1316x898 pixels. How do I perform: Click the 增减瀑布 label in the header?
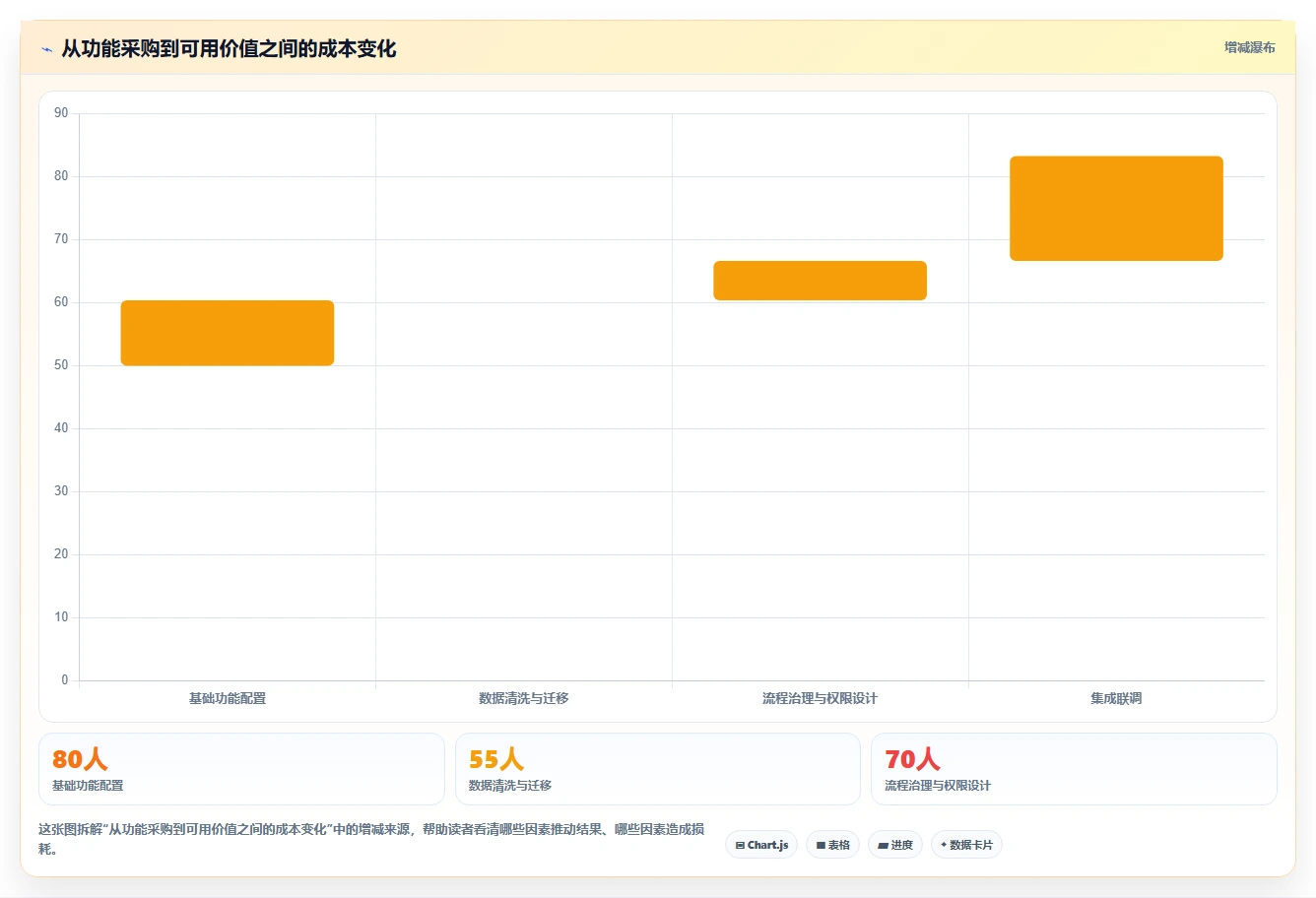pos(1249,47)
